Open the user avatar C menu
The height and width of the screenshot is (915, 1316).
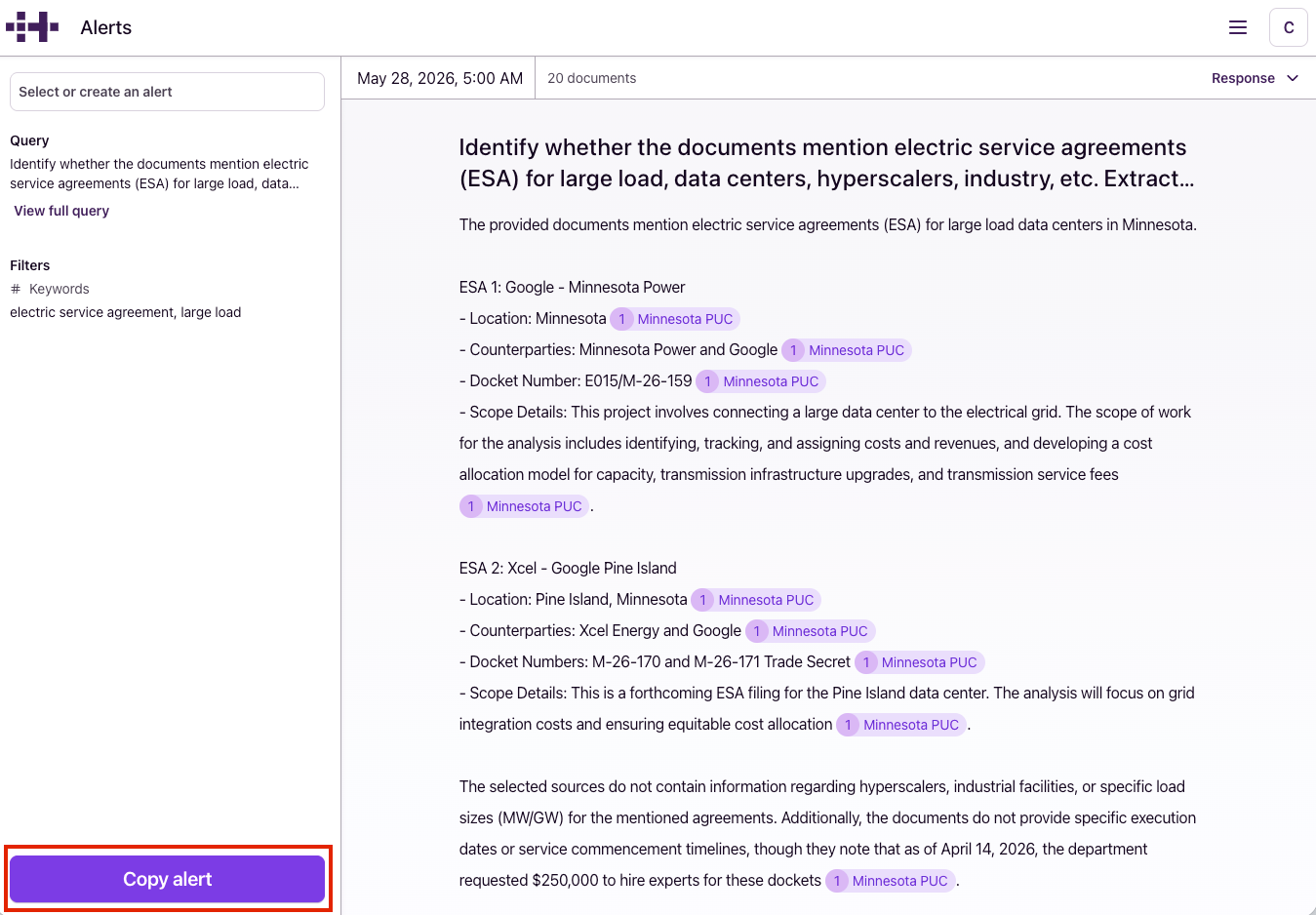[1288, 27]
